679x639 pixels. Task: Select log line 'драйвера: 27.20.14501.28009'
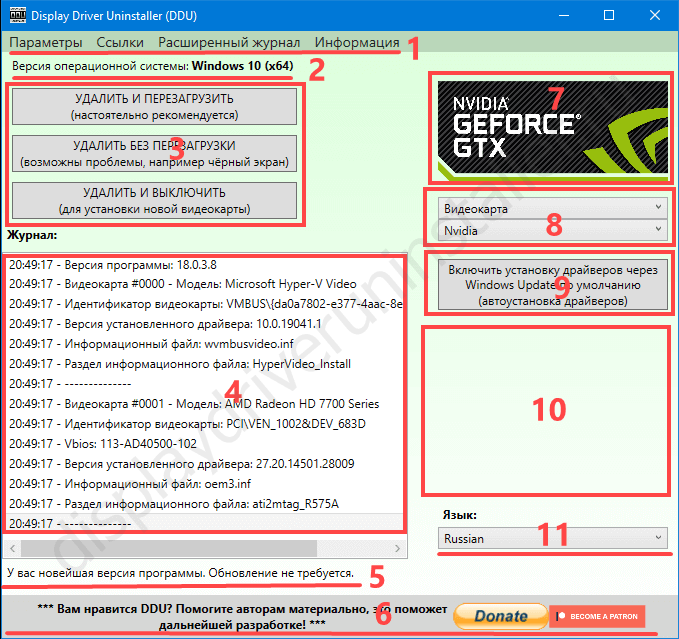205,464
